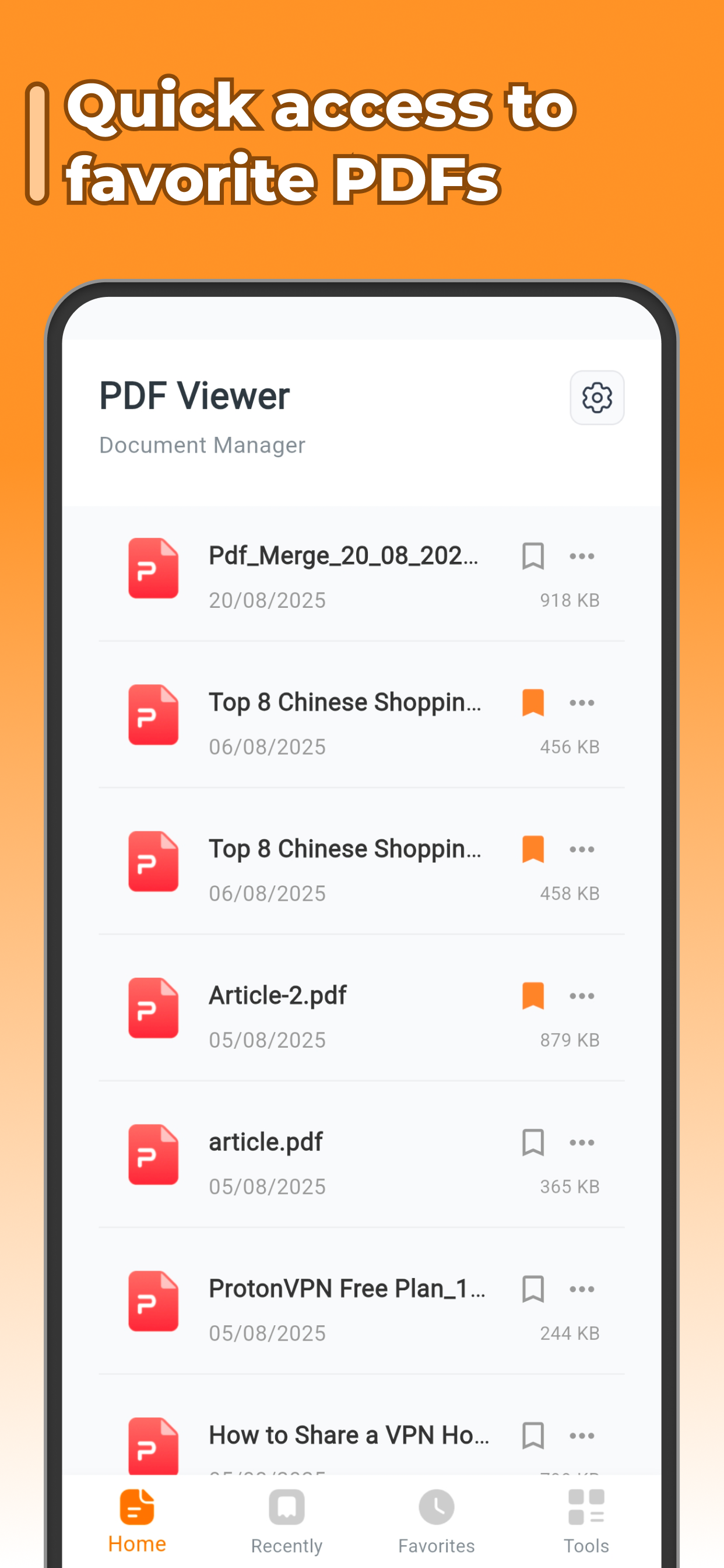Bookmark the Pdf_Merge_20_08 file
Image resolution: width=724 pixels, height=1568 pixels.
[x=532, y=556]
